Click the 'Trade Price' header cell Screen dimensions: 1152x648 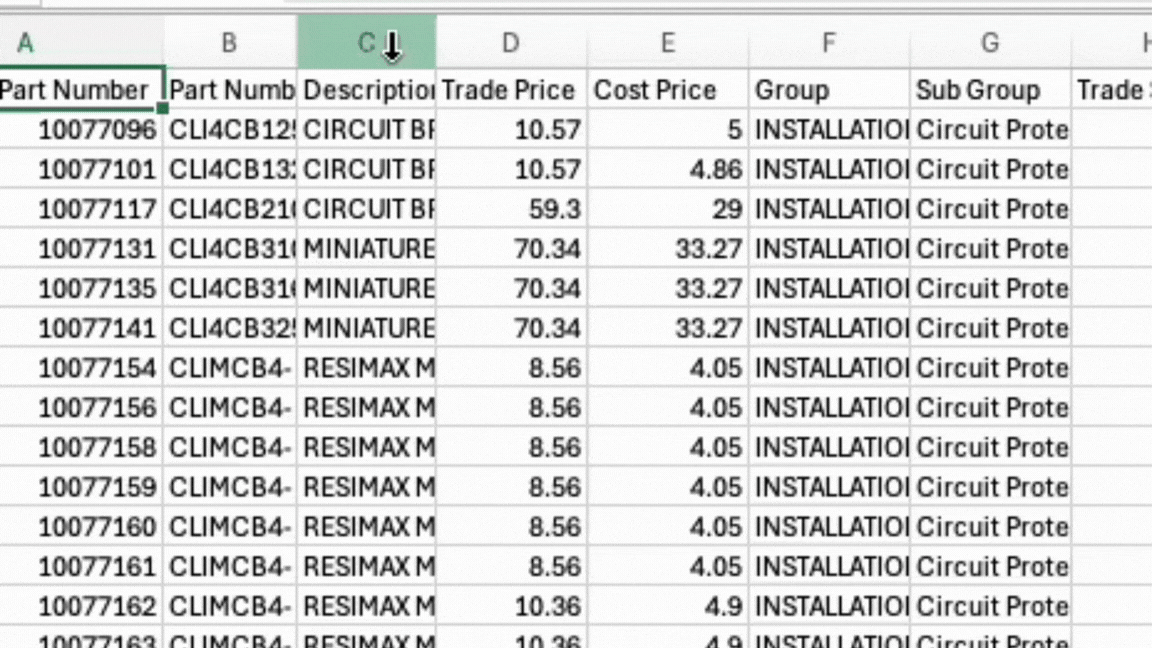point(510,90)
